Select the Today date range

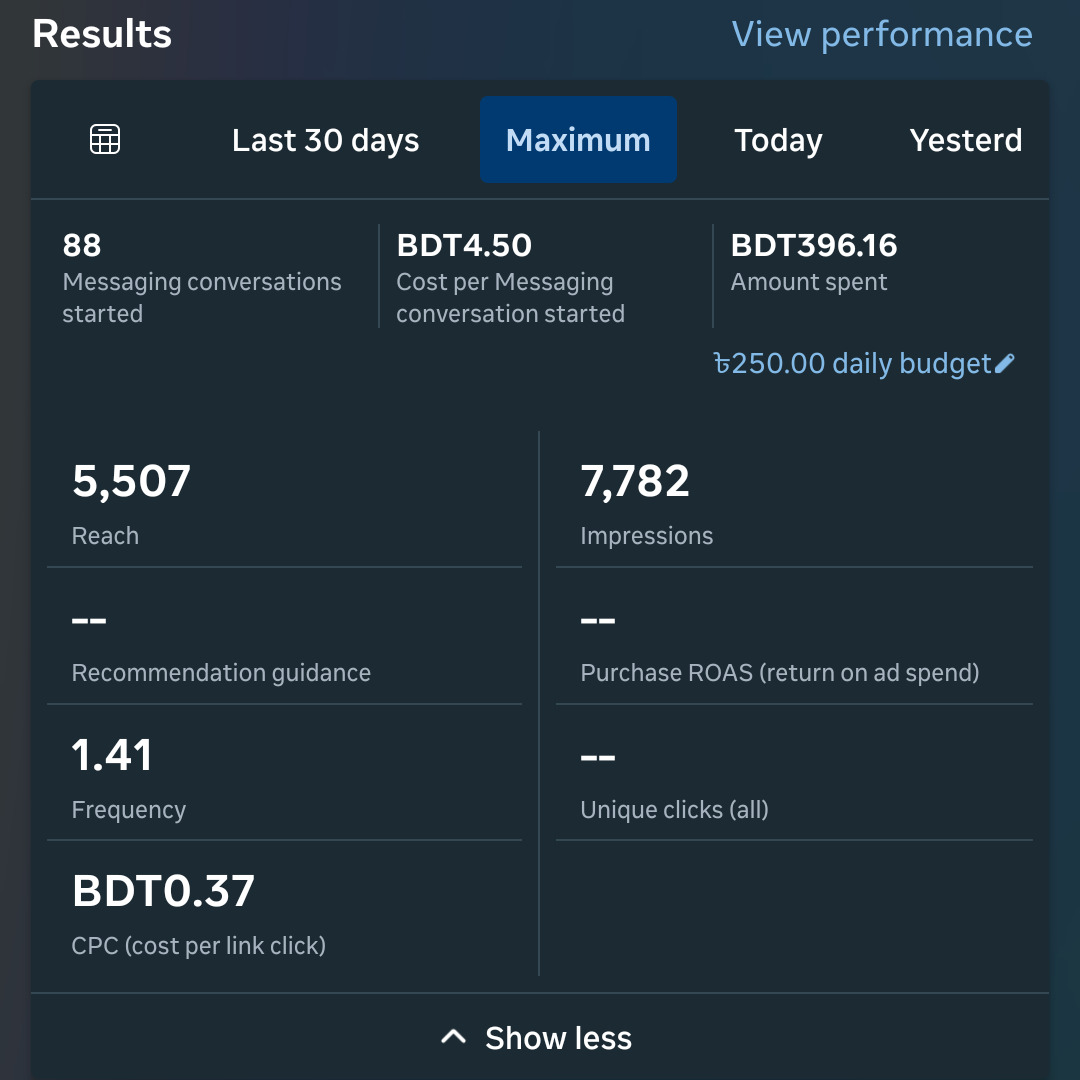778,140
